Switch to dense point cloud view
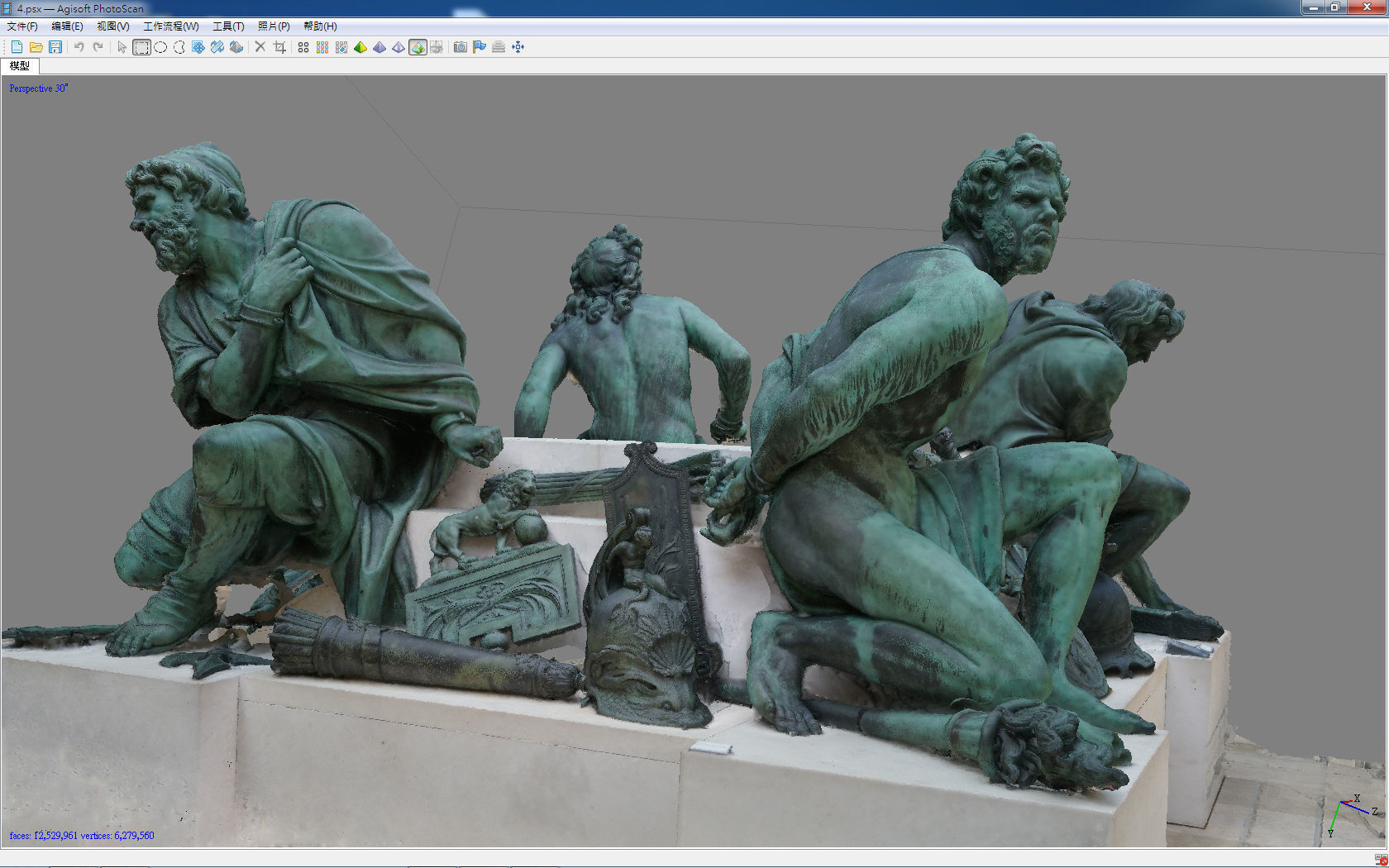 point(322,47)
